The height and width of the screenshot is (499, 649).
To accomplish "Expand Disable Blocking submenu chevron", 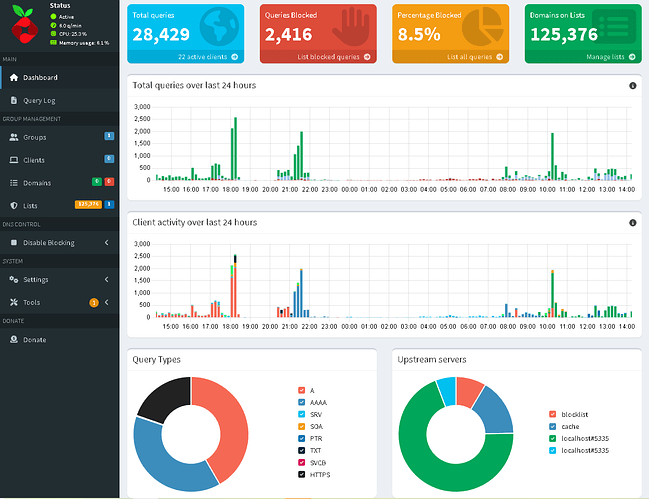I will tap(106, 242).
